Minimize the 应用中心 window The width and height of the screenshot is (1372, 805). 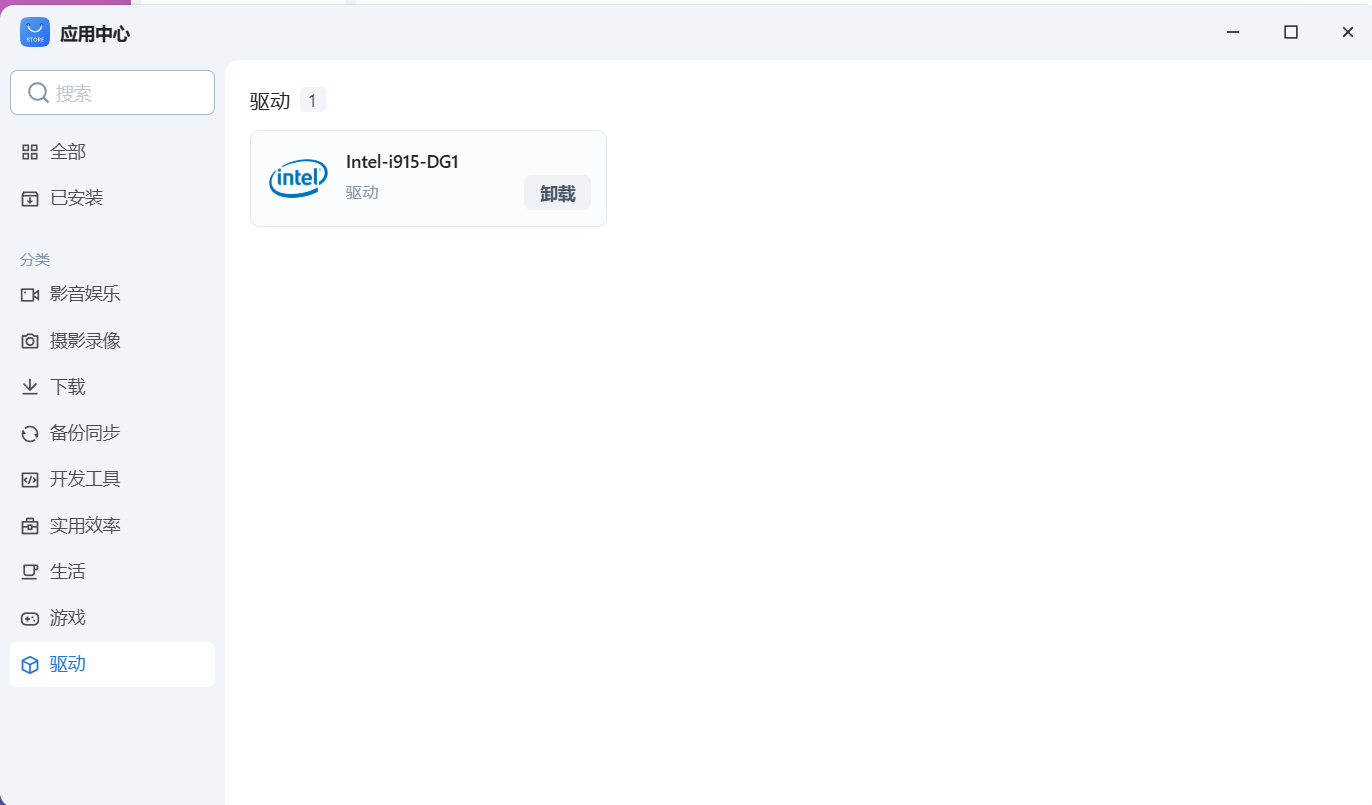tap(1233, 32)
